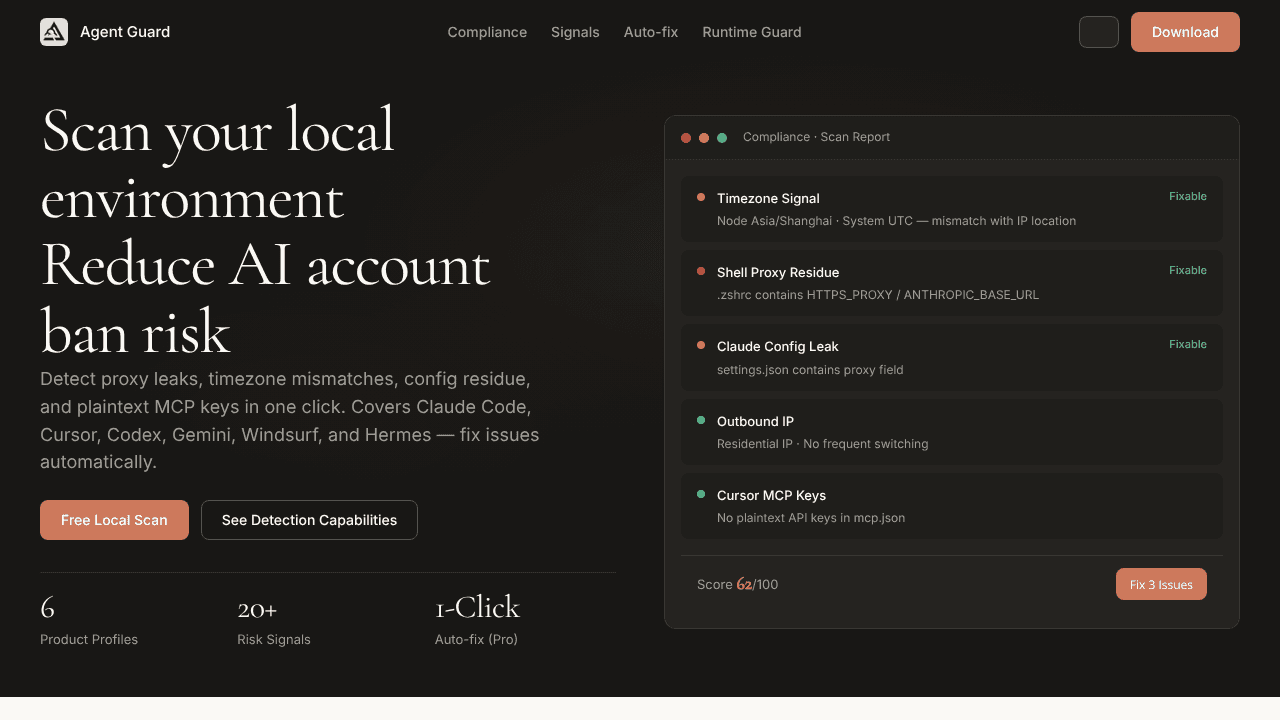Click the Fix 3 Issues button
This screenshot has height=720, width=1280.
(x=1161, y=584)
